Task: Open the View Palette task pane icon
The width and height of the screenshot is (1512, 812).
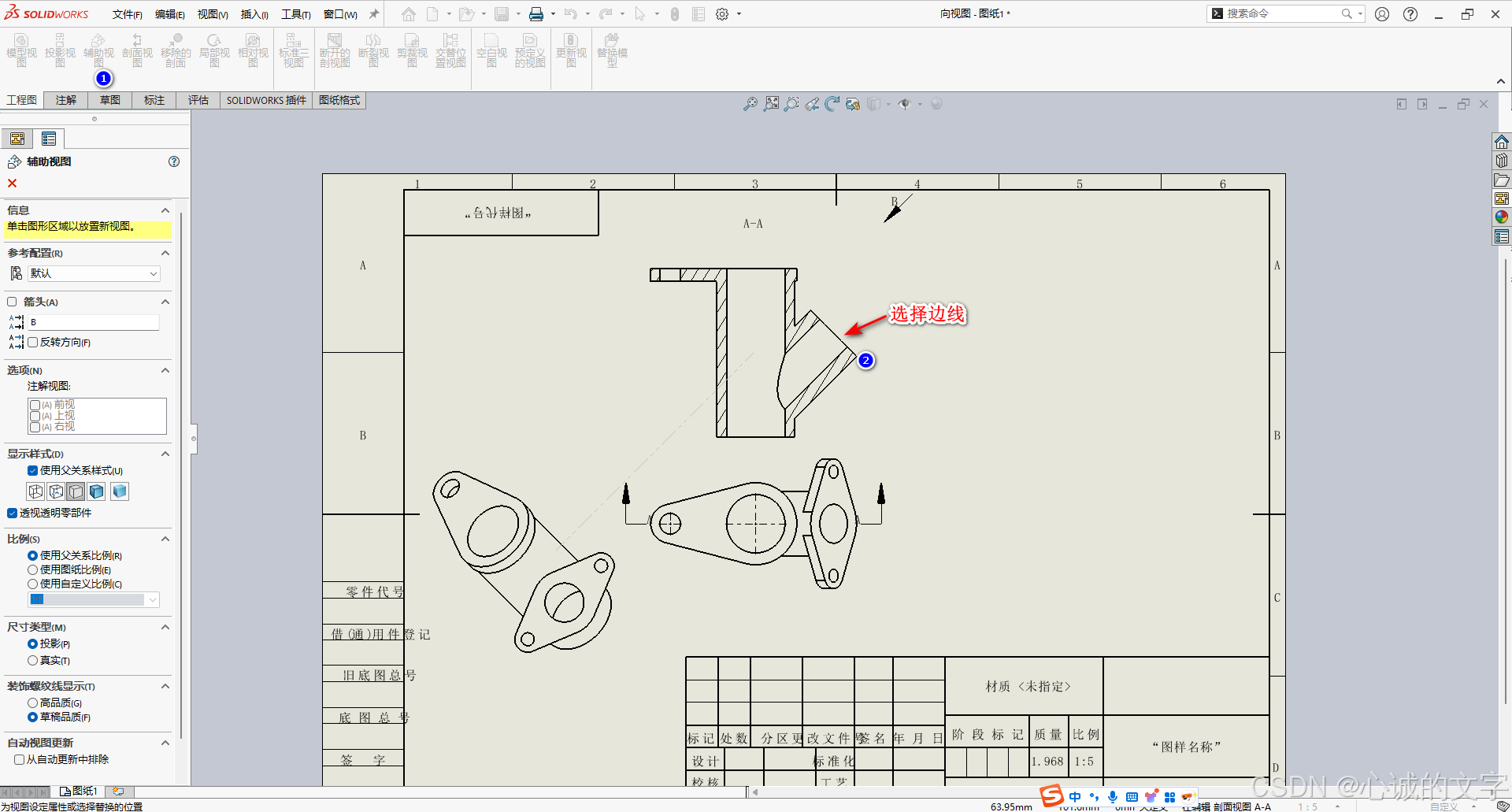Action: click(1502, 198)
